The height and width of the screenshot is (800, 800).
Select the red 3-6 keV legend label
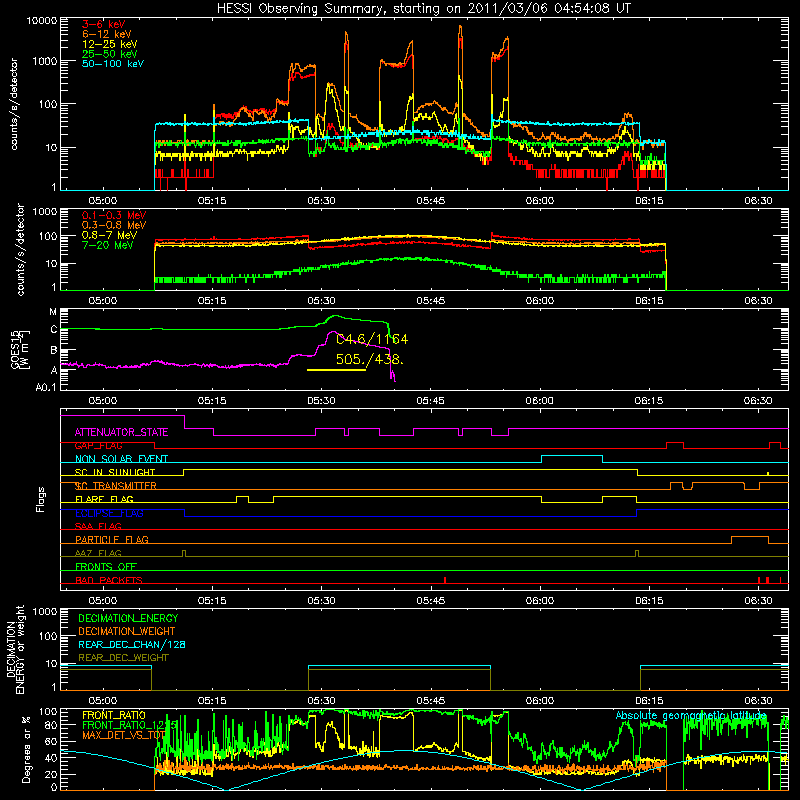click(x=104, y=24)
